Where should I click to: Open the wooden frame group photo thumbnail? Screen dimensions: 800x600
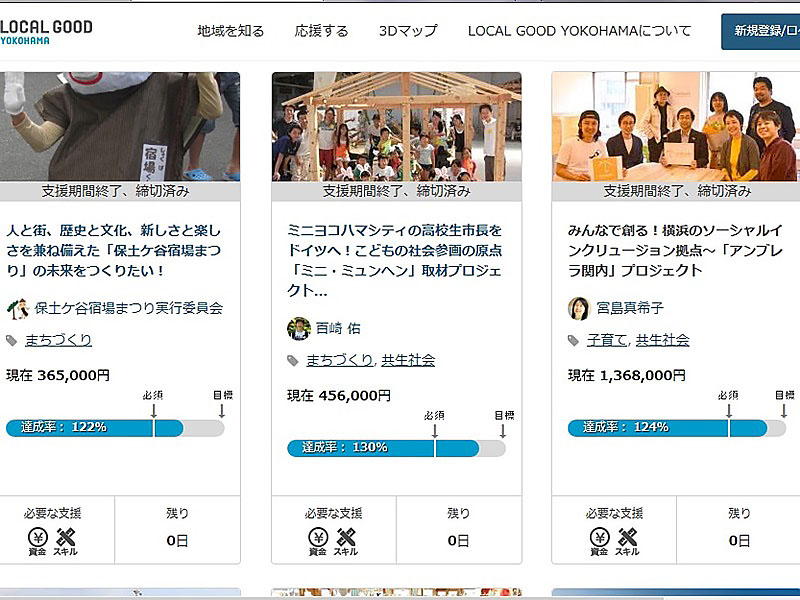396,126
